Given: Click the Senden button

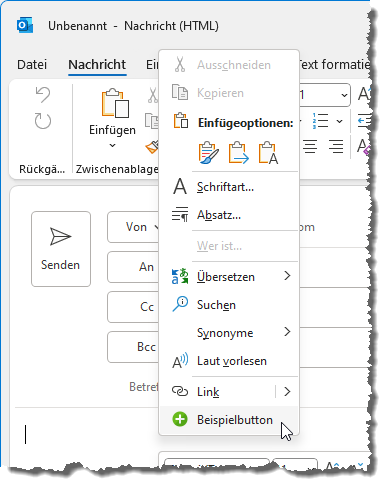Looking at the screenshot, I should [61, 249].
